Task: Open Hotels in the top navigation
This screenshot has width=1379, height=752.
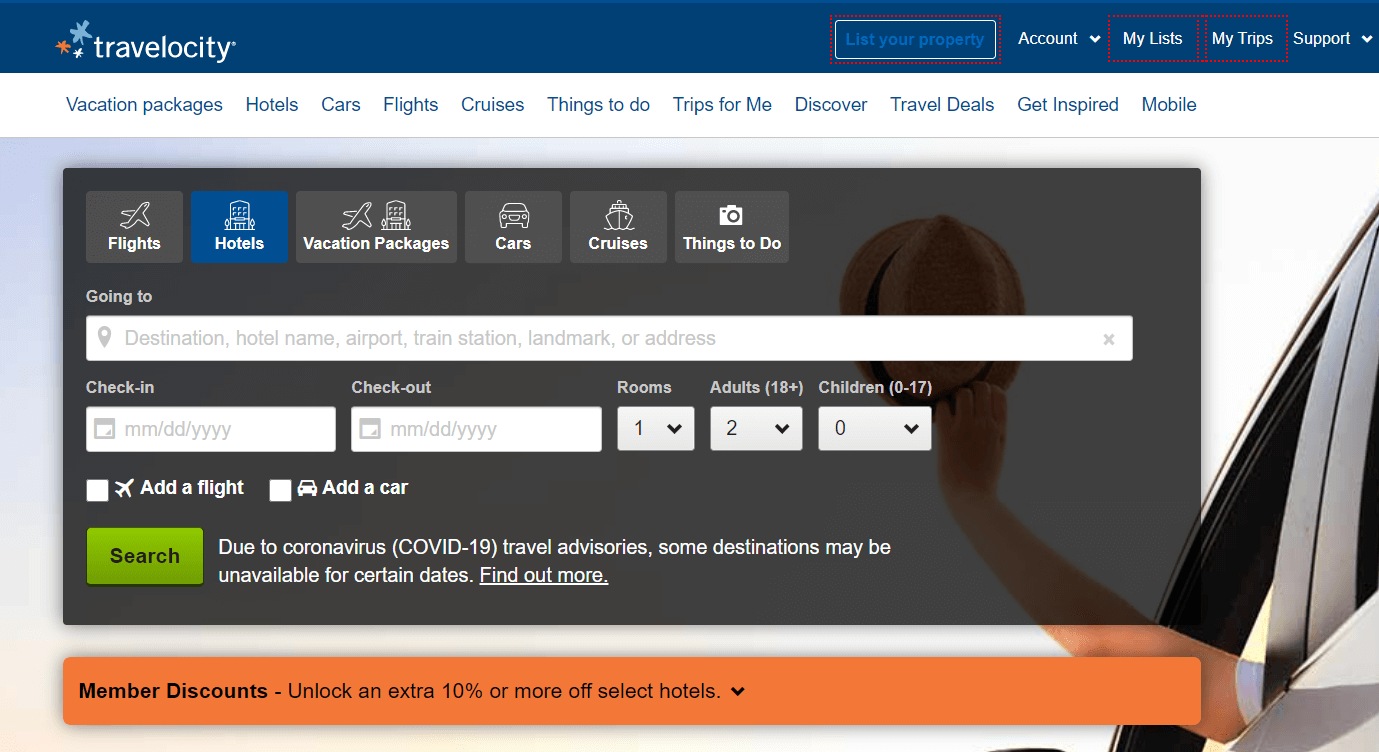Action: click(x=272, y=104)
